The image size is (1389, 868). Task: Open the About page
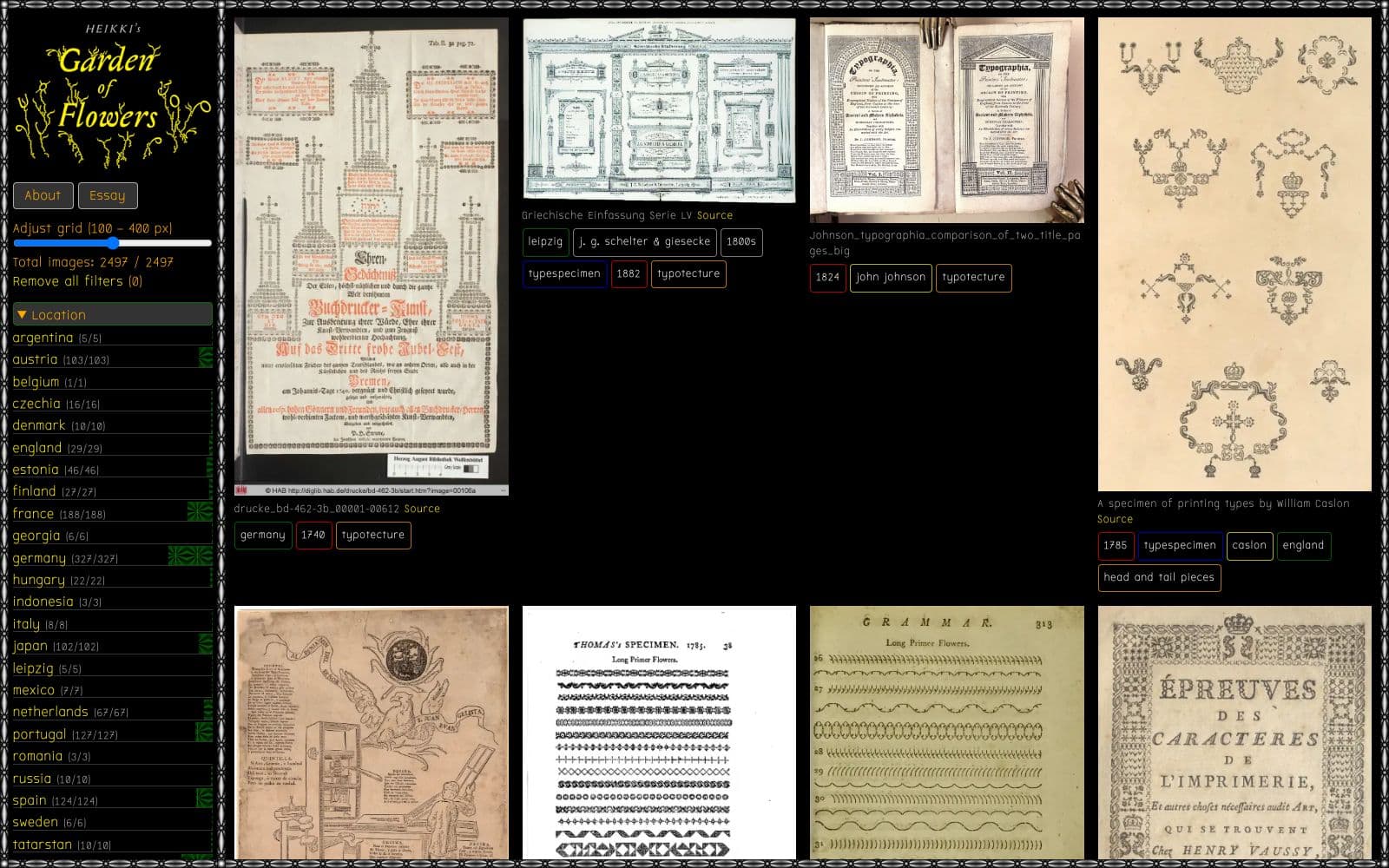click(x=43, y=195)
